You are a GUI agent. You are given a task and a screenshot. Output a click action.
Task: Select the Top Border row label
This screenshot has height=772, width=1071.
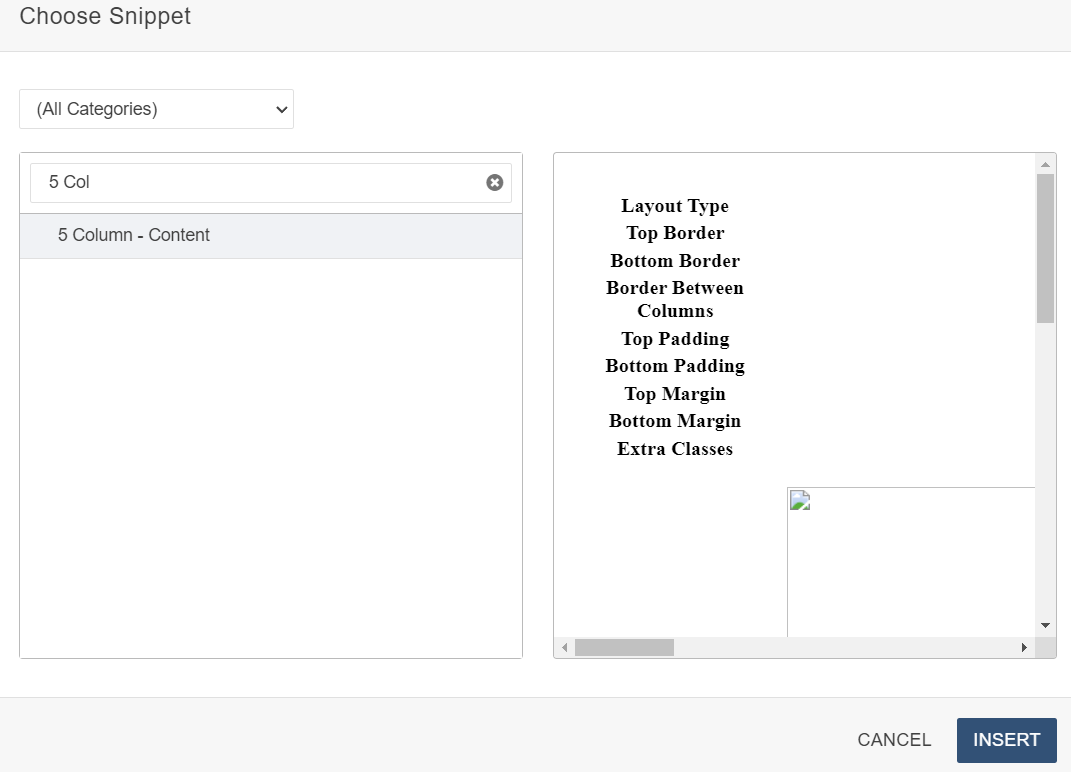point(675,233)
